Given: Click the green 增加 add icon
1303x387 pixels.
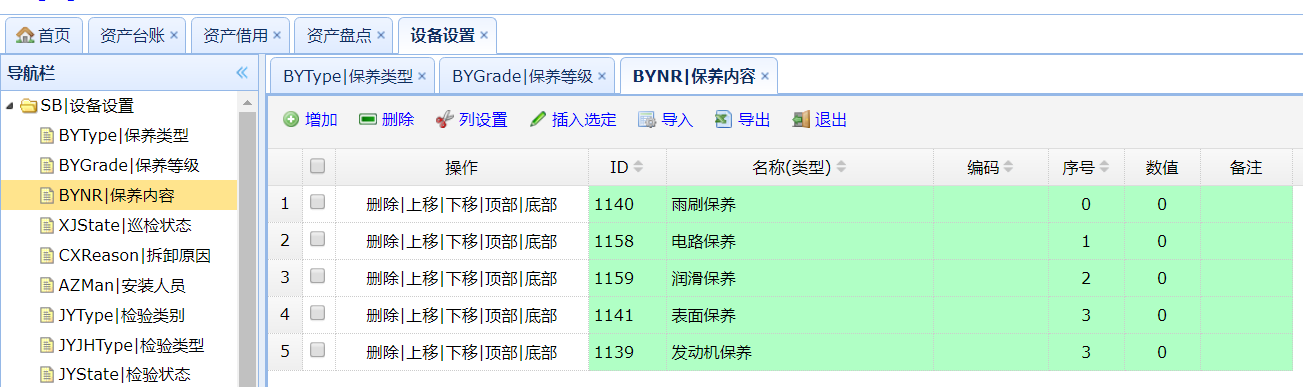Looking at the screenshot, I should [291, 120].
